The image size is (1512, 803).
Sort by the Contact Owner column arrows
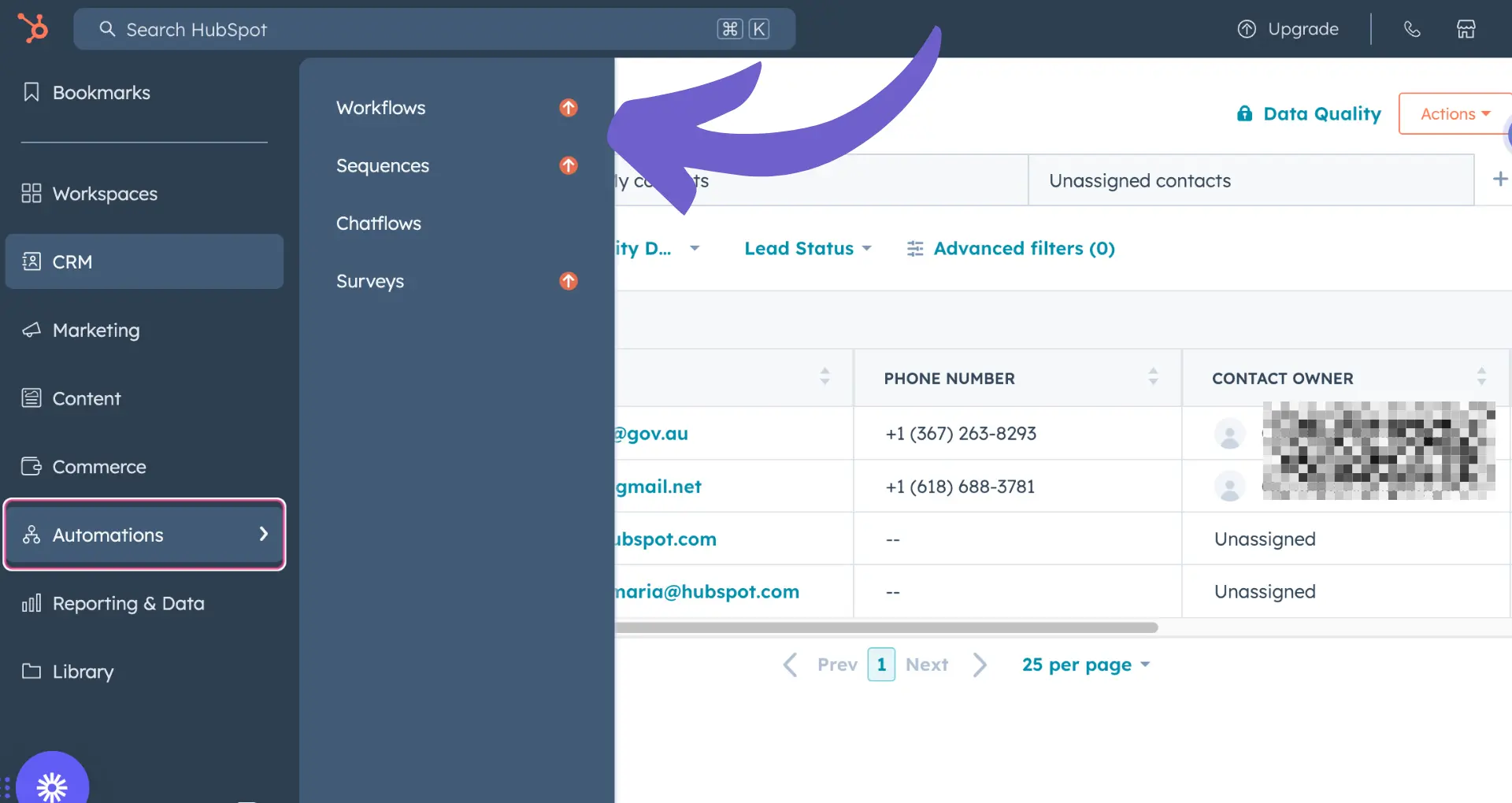pos(1481,376)
